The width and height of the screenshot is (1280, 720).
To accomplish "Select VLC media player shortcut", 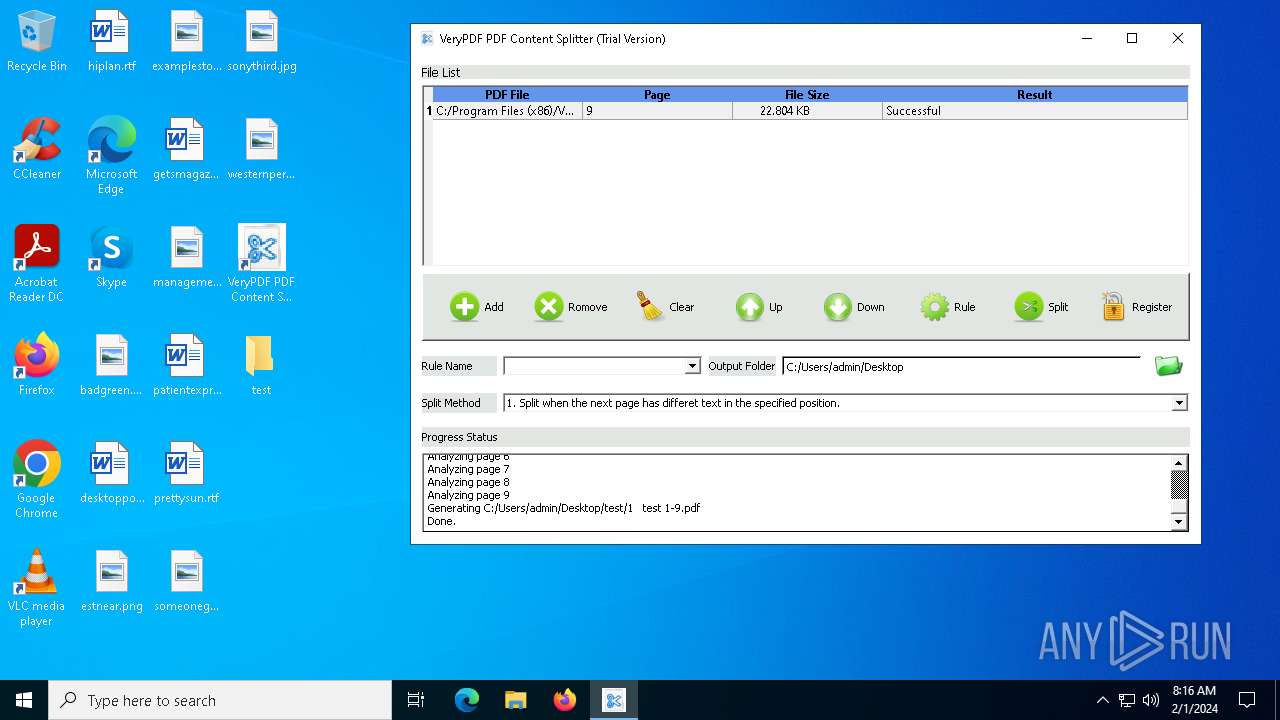I will (x=37, y=588).
